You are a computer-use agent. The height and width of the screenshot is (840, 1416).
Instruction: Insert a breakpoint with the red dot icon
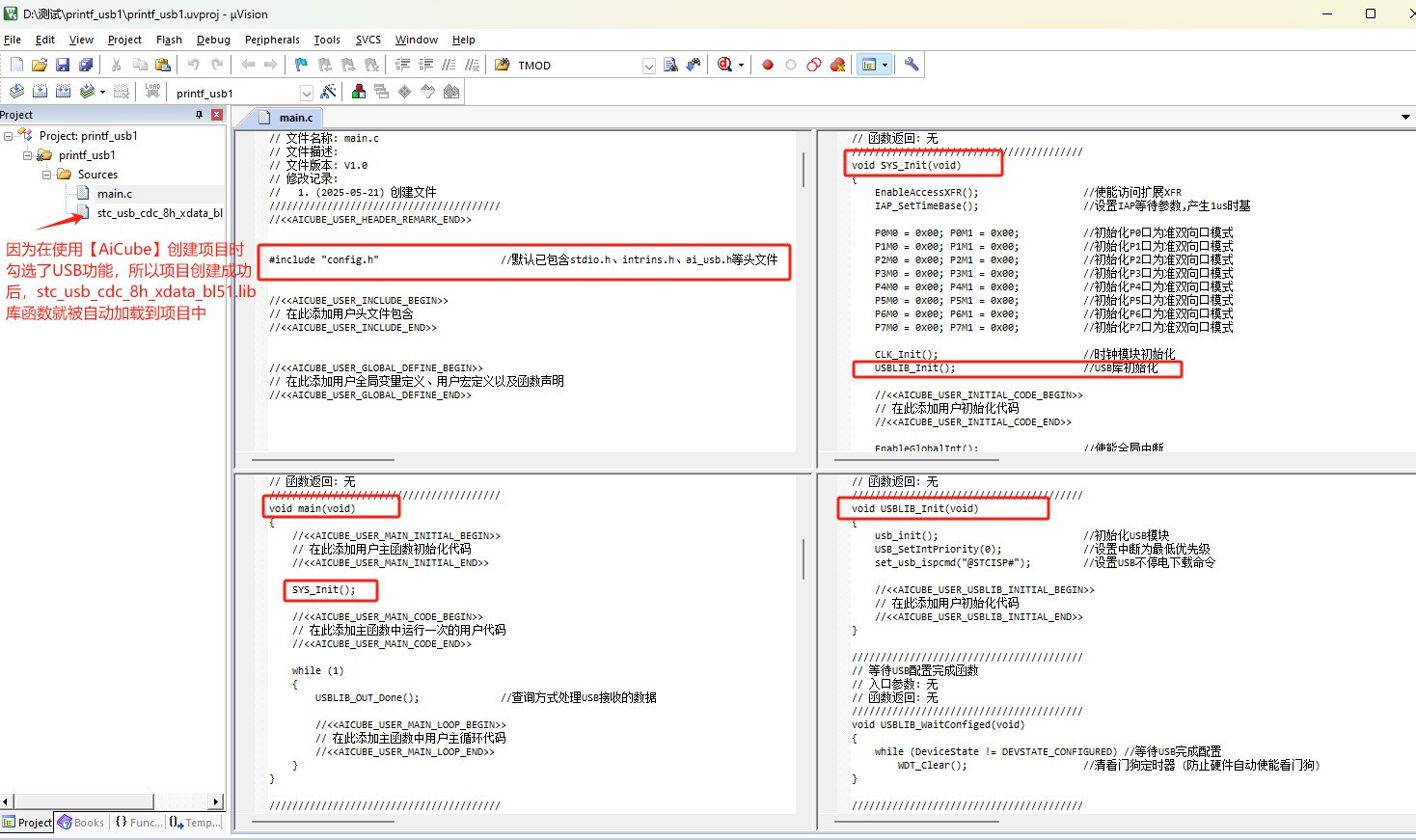point(768,65)
